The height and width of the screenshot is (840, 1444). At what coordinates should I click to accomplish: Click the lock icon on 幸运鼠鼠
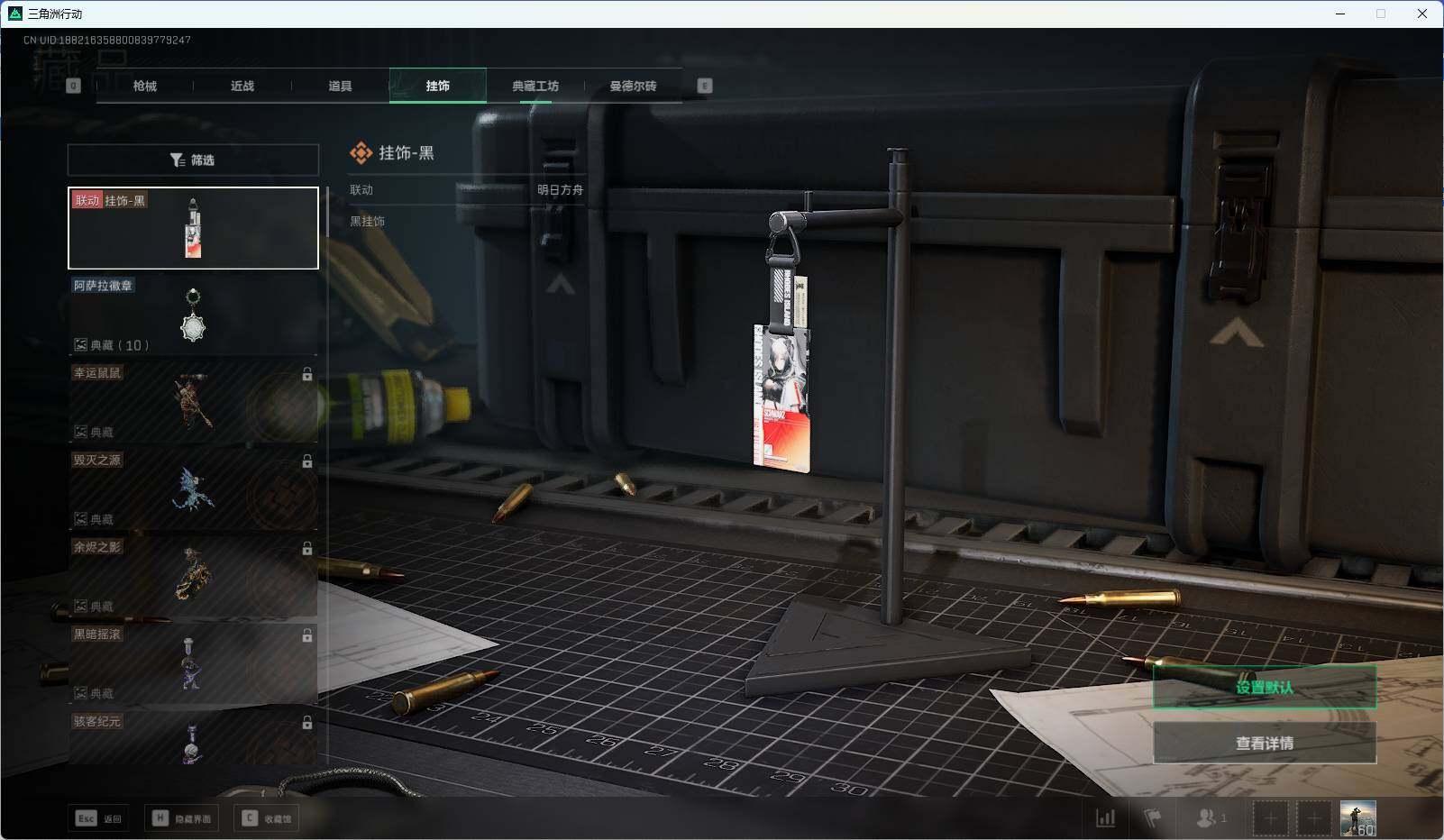(307, 374)
